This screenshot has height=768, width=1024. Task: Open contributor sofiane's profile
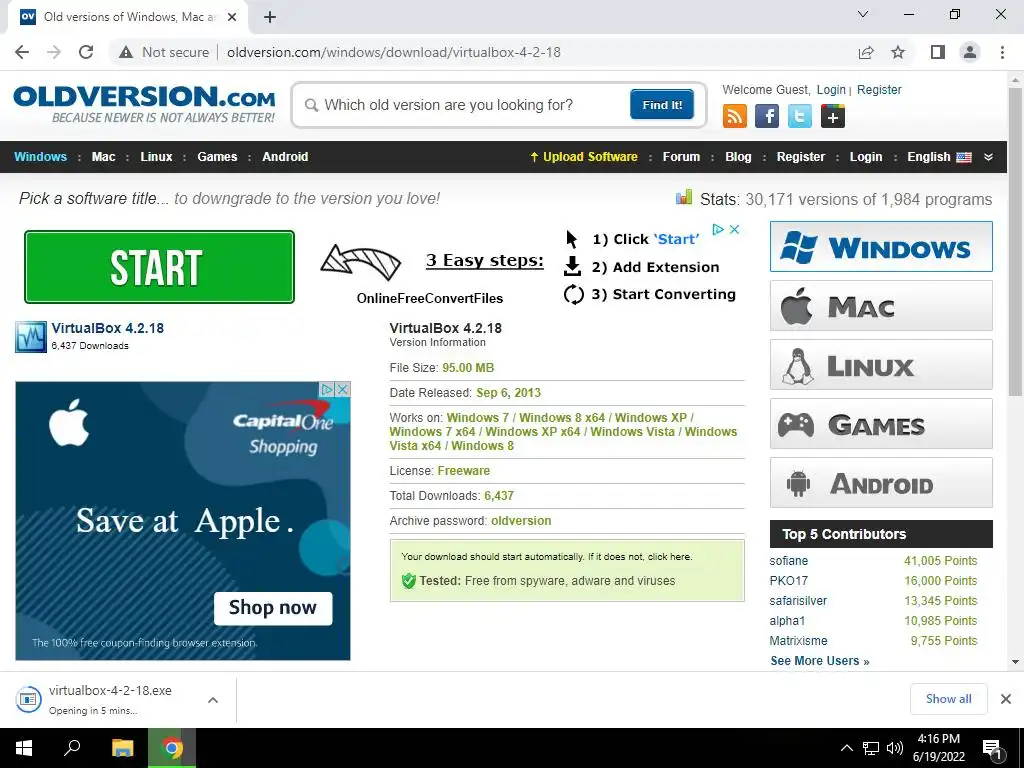(x=788, y=561)
